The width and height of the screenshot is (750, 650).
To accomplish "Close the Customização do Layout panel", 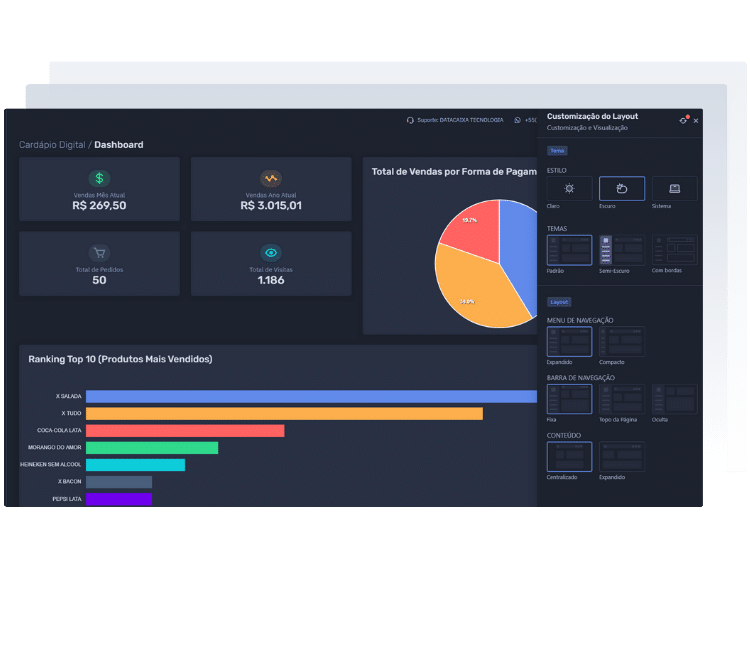I will pyautogui.click(x=696, y=120).
